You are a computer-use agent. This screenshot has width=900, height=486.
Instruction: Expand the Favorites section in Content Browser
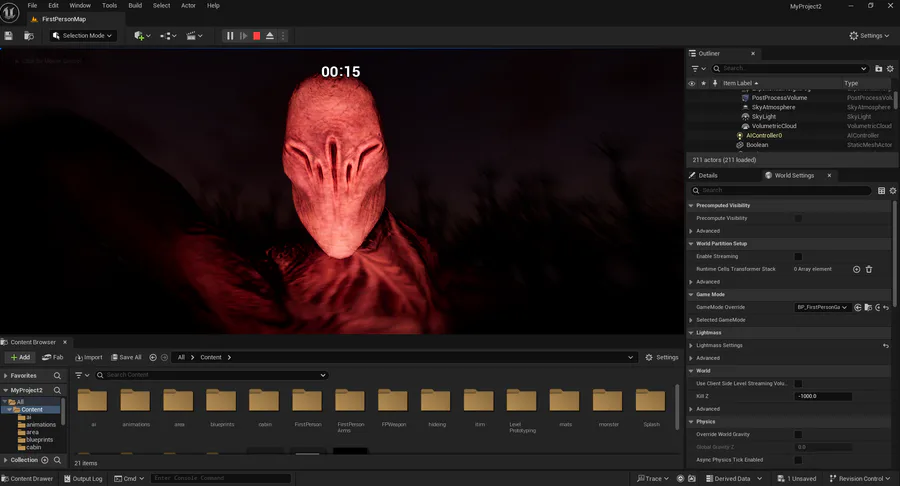(x=6, y=375)
